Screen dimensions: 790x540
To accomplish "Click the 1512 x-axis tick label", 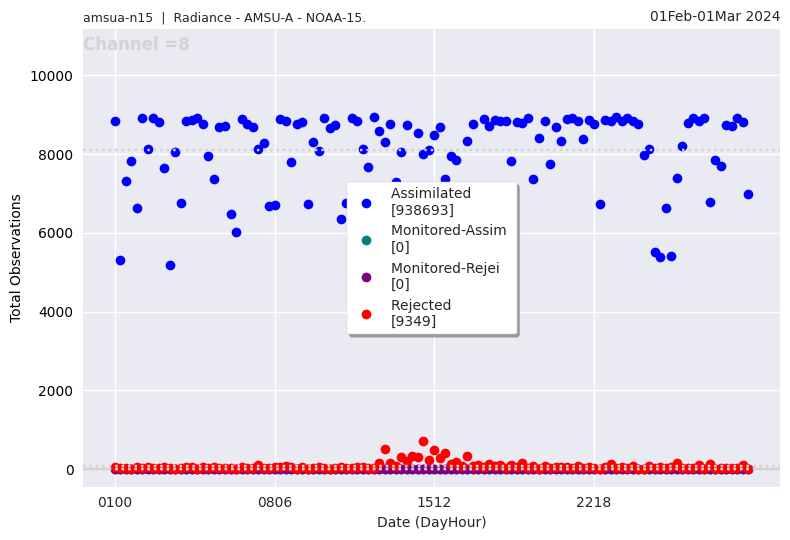I will pos(434,501).
